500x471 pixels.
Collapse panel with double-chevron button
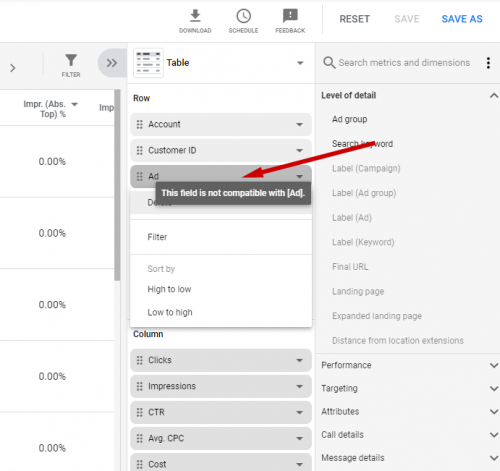pos(112,63)
